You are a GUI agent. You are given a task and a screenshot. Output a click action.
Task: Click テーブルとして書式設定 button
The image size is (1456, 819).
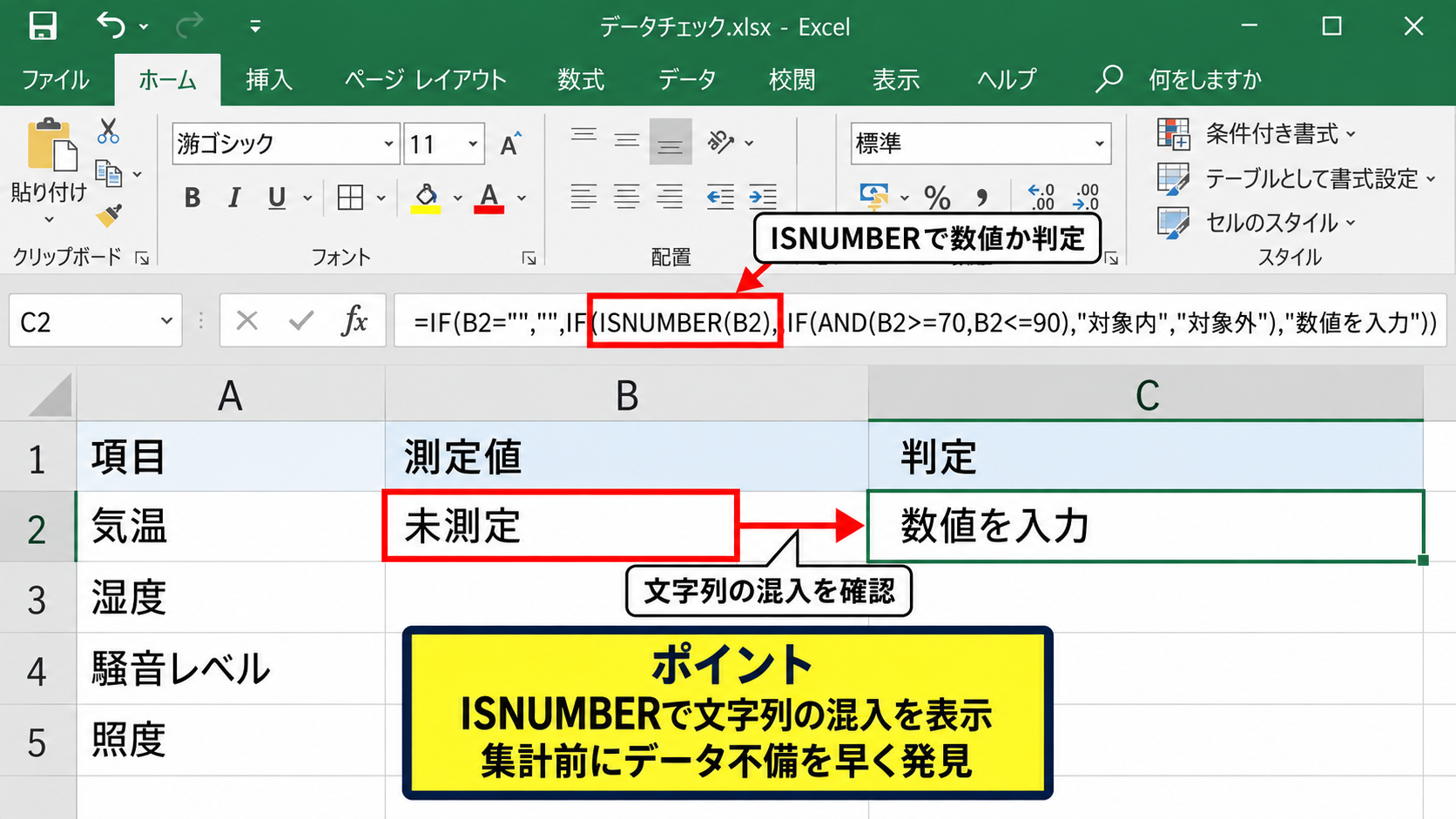(1296, 178)
